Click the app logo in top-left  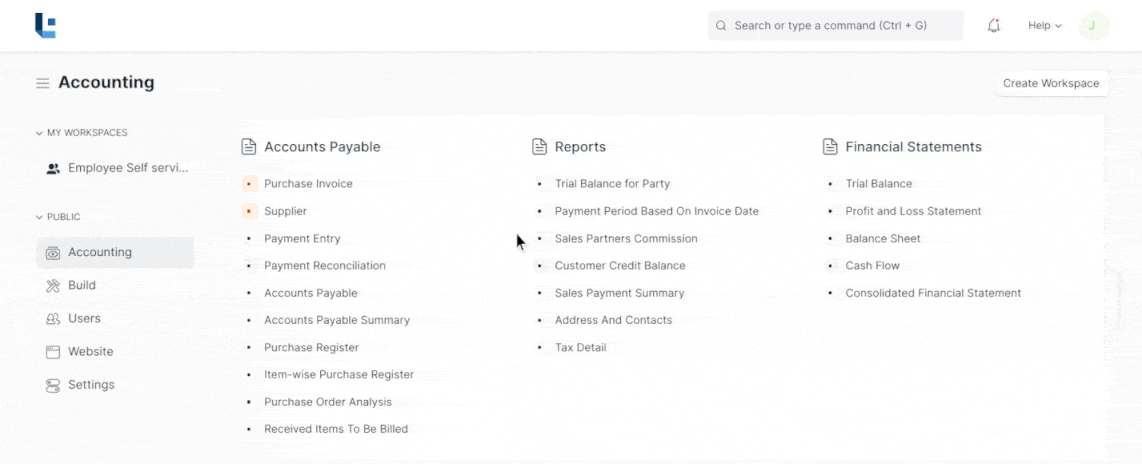(x=45, y=26)
